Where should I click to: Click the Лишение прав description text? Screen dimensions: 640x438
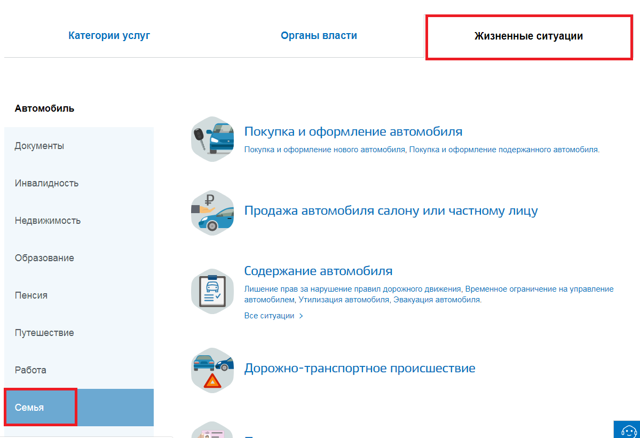(429, 294)
